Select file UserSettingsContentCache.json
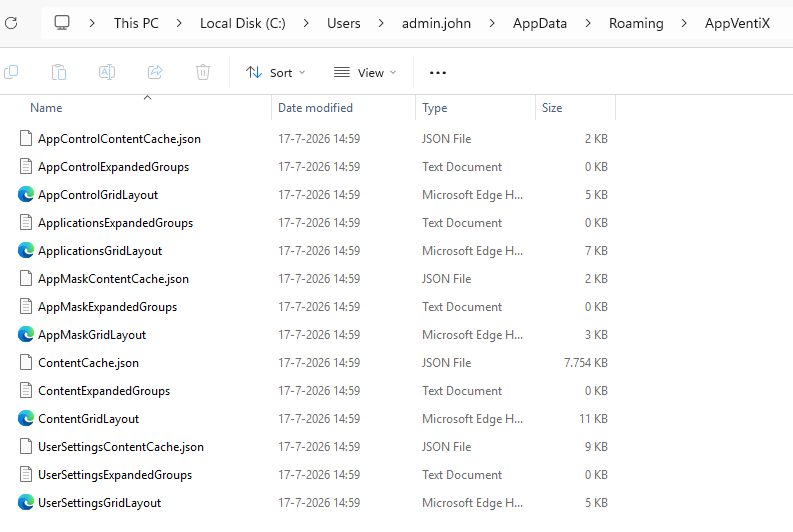The image size is (793, 532). 121,447
